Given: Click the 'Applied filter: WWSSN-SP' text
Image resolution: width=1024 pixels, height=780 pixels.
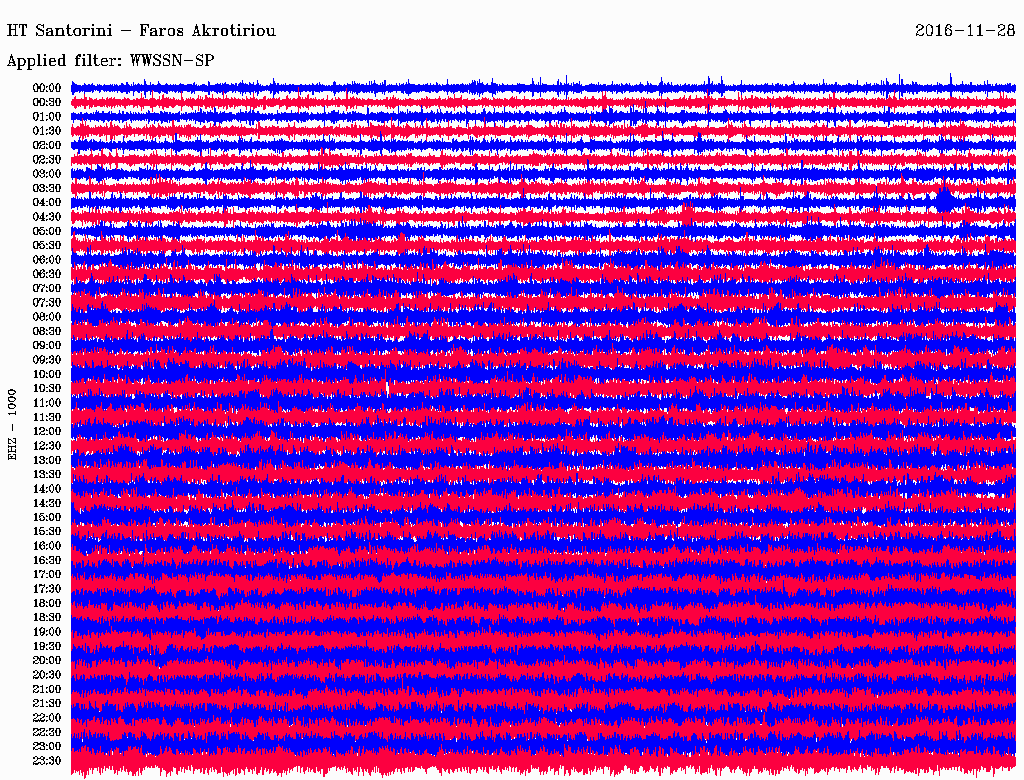Looking at the screenshot, I should click(110, 61).
